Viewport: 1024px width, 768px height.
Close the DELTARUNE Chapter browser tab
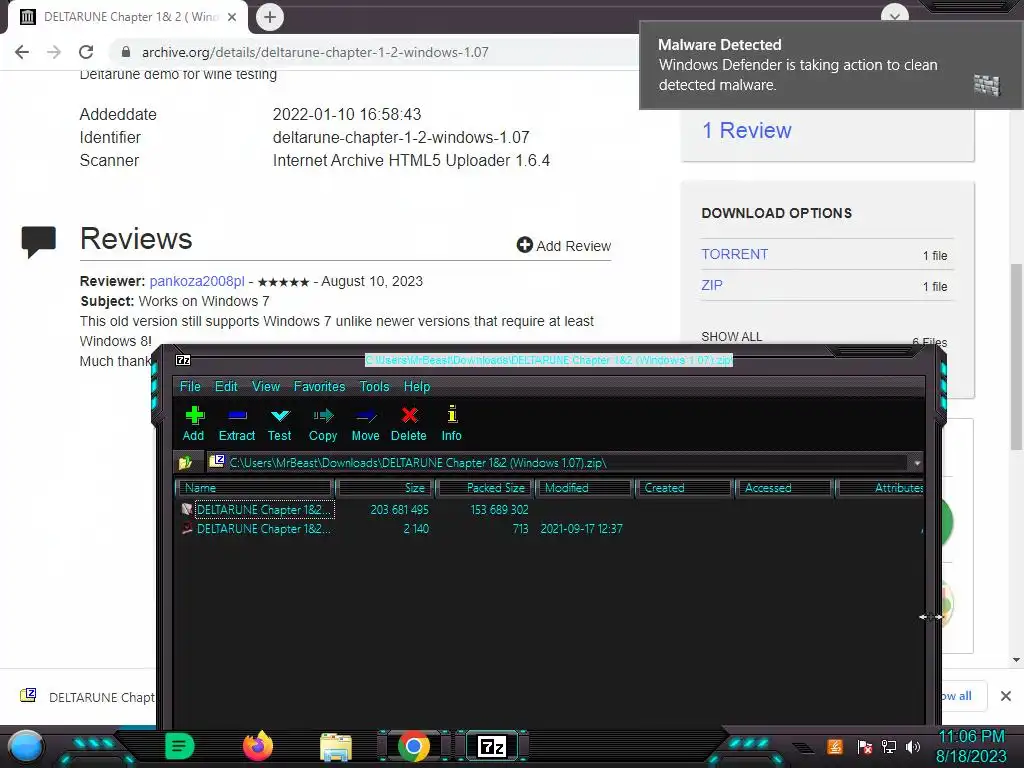click(232, 17)
